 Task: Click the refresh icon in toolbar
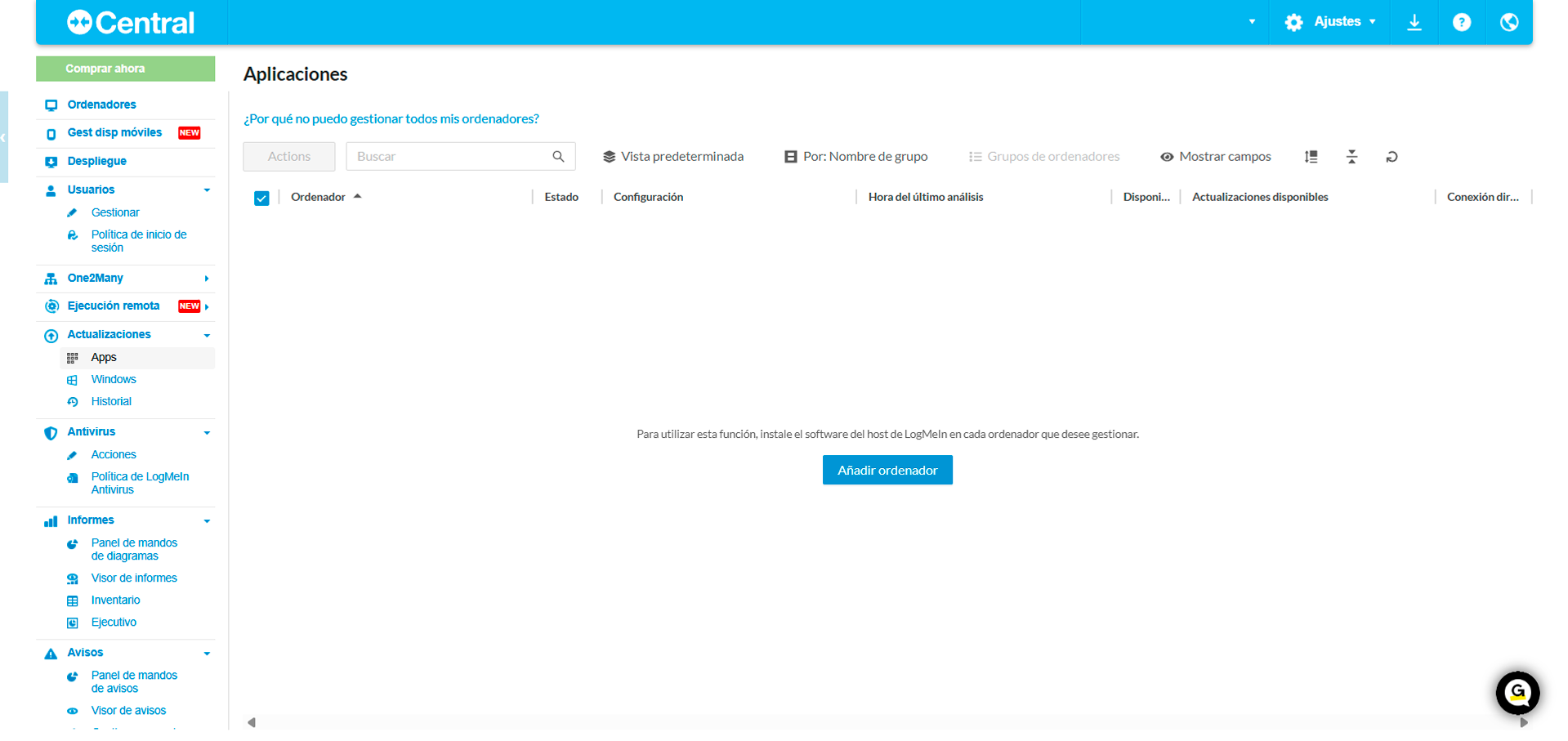pos(1392,157)
